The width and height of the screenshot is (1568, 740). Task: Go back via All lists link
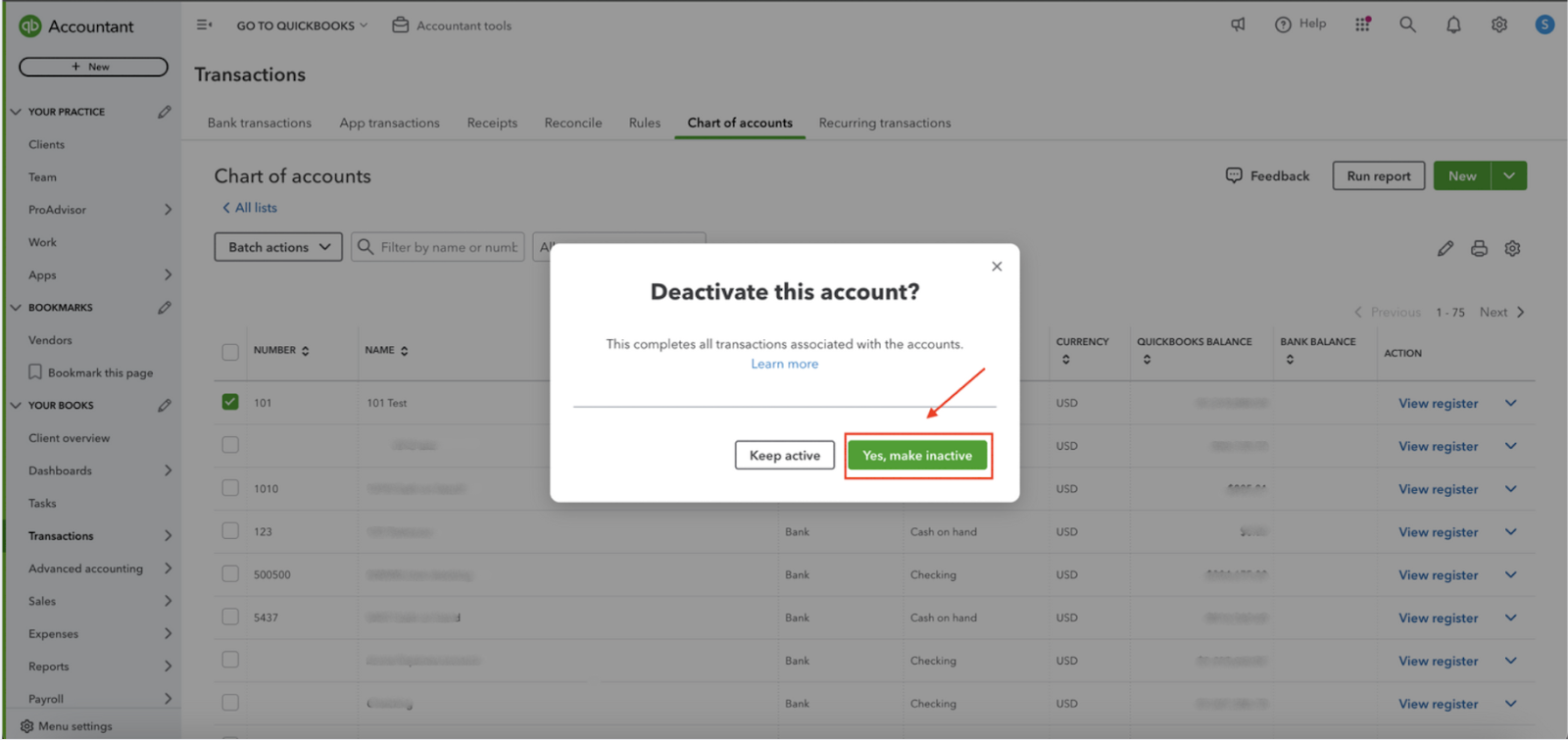point(250,208)
